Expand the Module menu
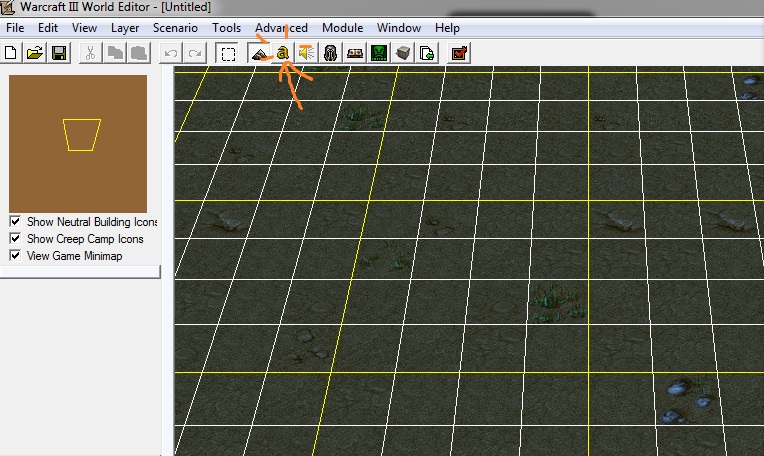The image size is (764, 456). (343, 28)
